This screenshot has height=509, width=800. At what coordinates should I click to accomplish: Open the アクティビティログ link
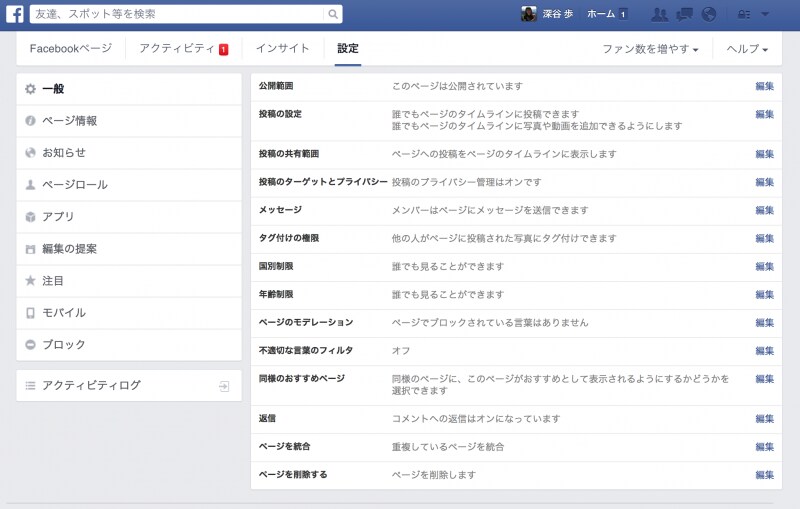(x=129, y=386)
